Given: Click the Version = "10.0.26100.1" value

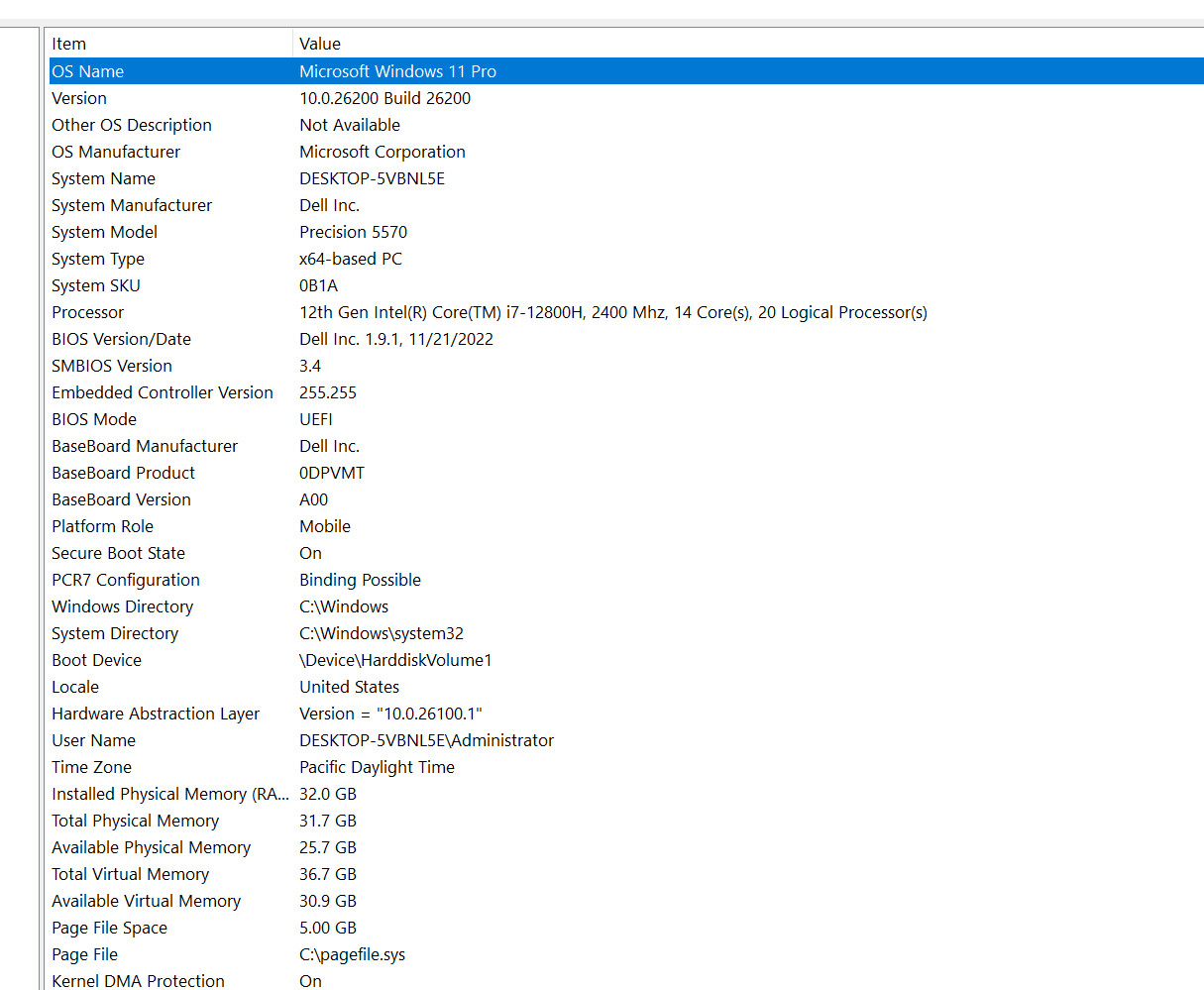Looking at the screenshot, I should [391, 714].
